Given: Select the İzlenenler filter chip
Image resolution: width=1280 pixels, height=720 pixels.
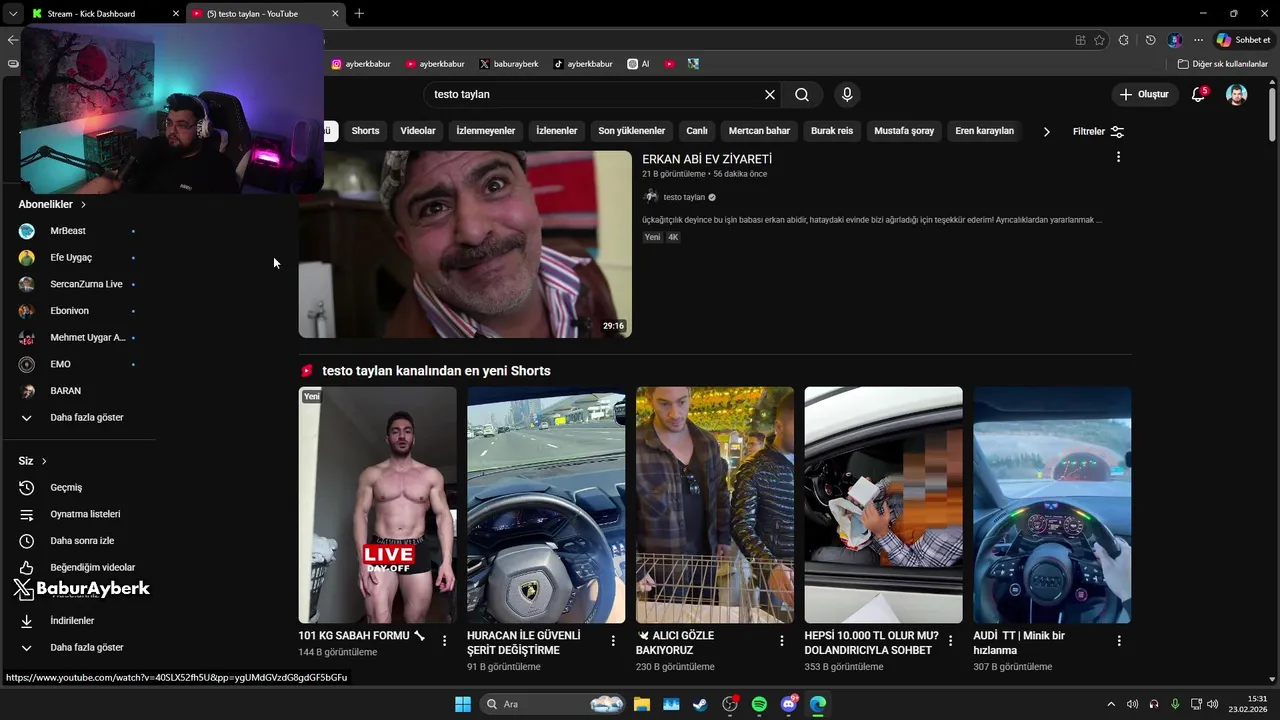Looking at the screenshot, I should (x=557, y=131).
